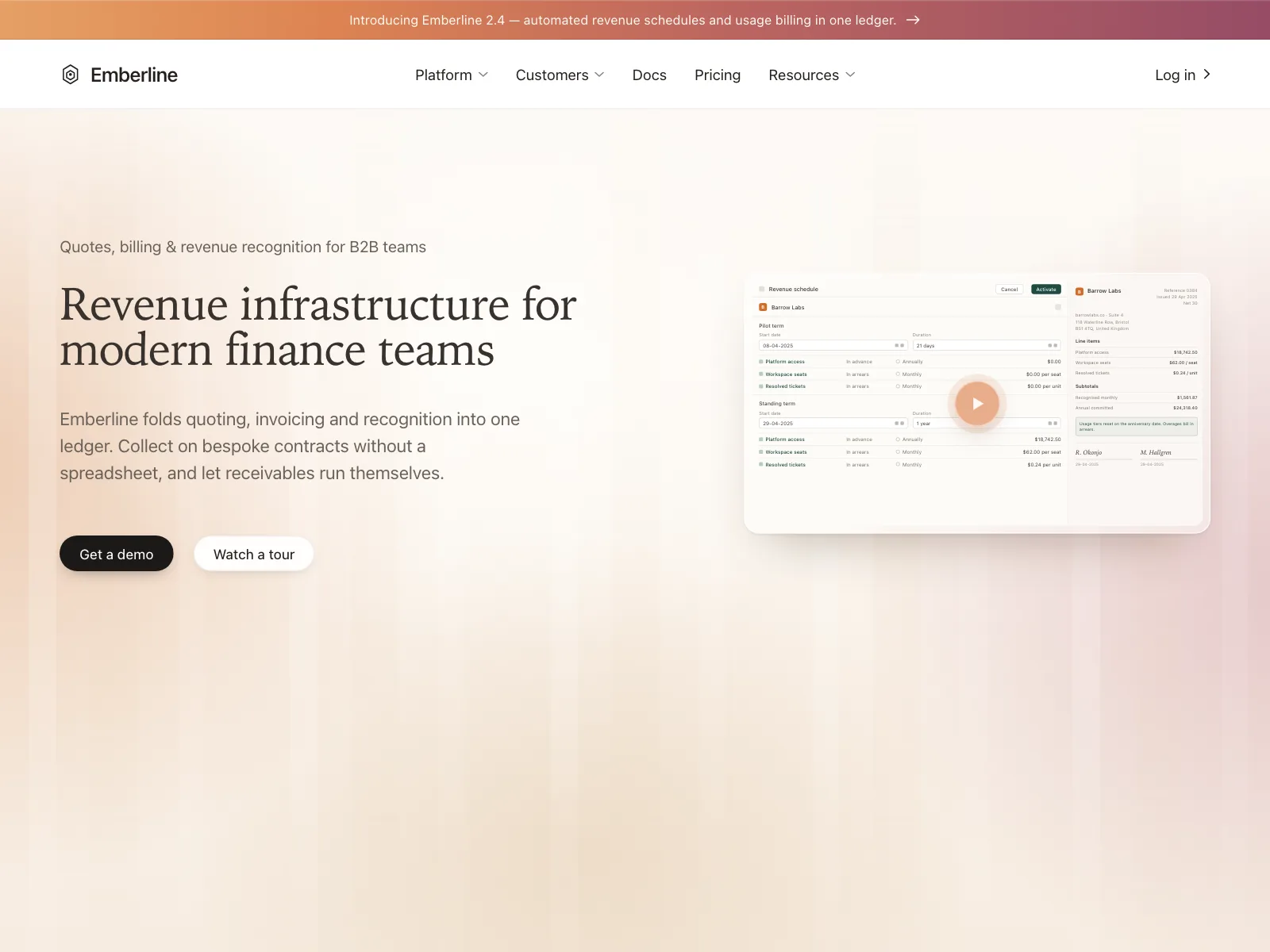The height and width of the screenshot is (952, 1270).
Task: Toggle the Standing term Platform access checkbox
Action: tap(761, 440)
